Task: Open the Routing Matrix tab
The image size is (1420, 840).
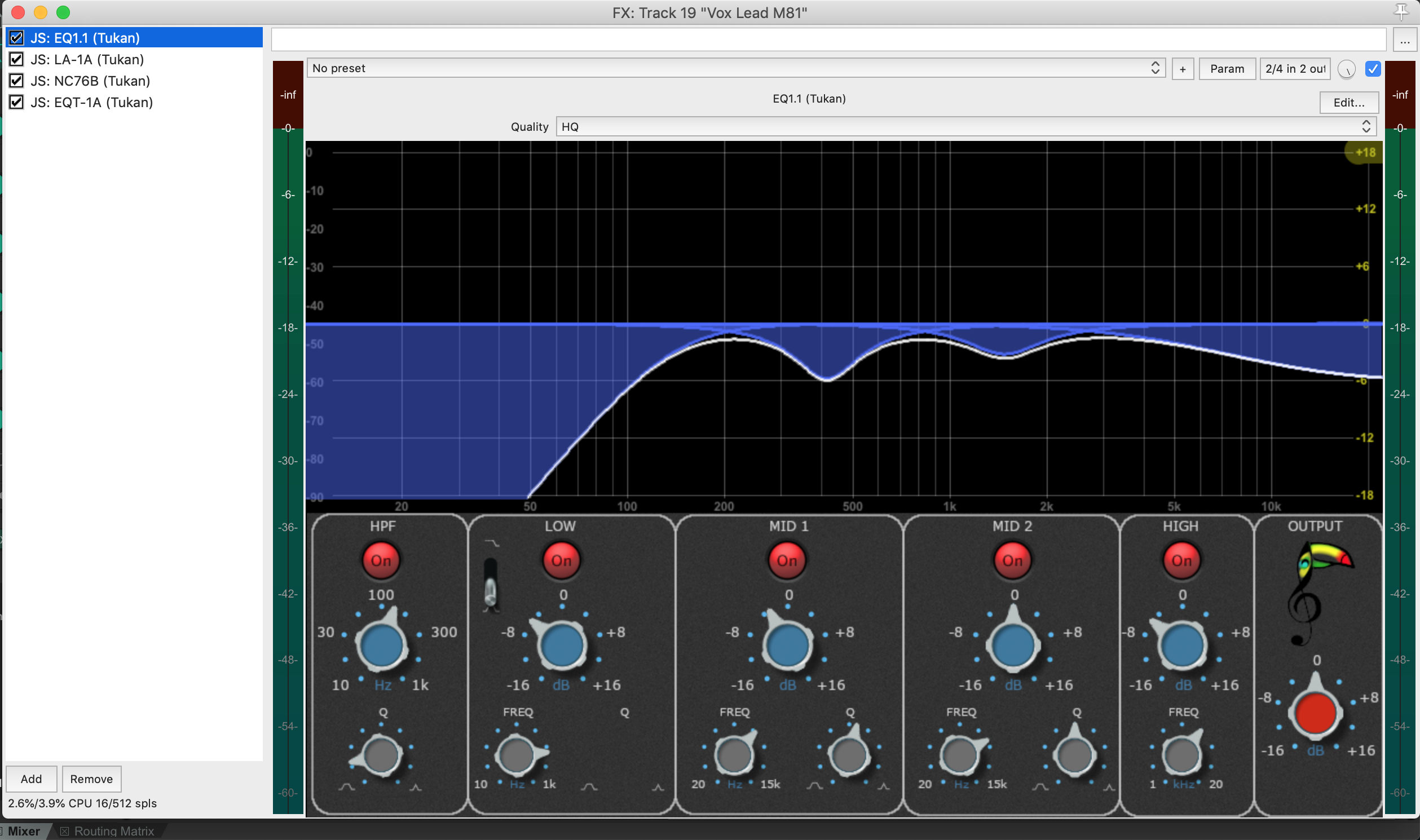Action: [x=113, y=830]
